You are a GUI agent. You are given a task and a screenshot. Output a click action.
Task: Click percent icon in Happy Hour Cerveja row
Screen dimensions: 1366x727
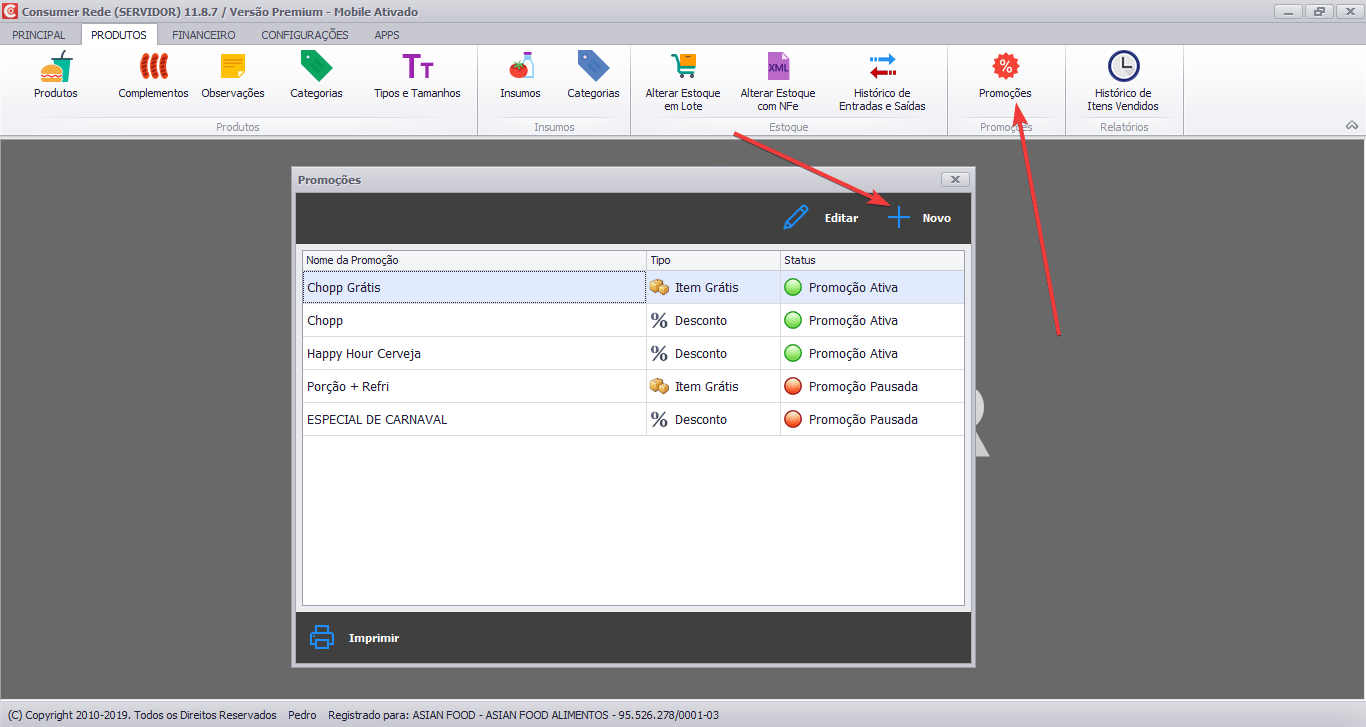(659, 354)
